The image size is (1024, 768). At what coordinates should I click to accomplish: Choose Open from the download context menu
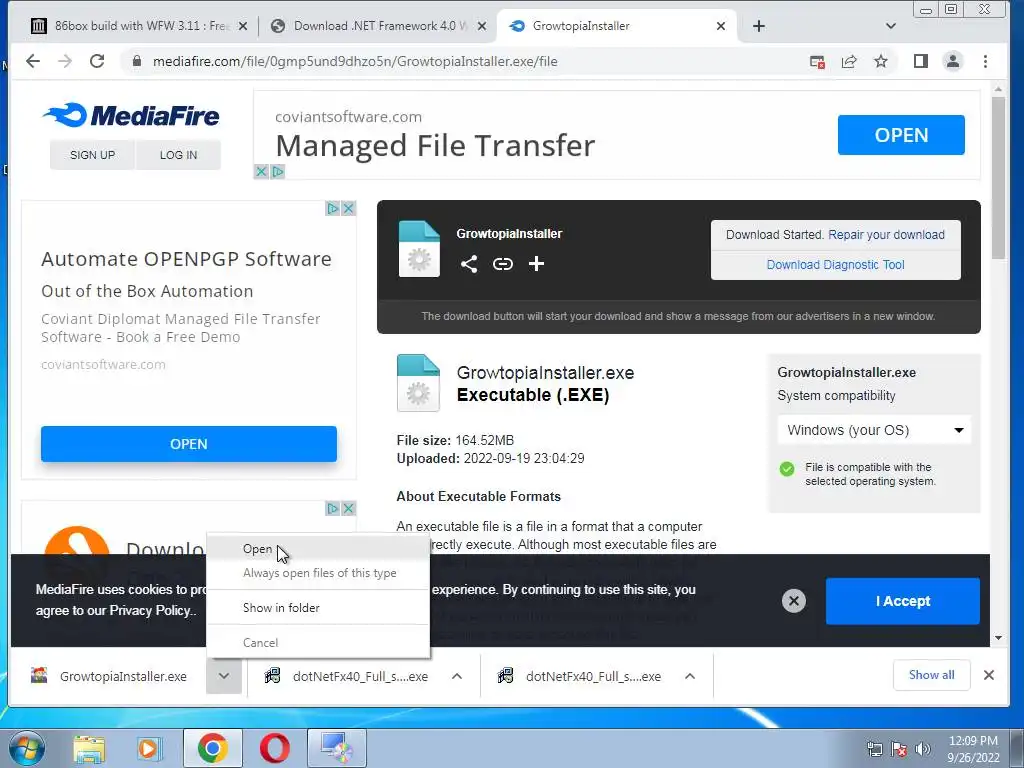pos(318,549)
